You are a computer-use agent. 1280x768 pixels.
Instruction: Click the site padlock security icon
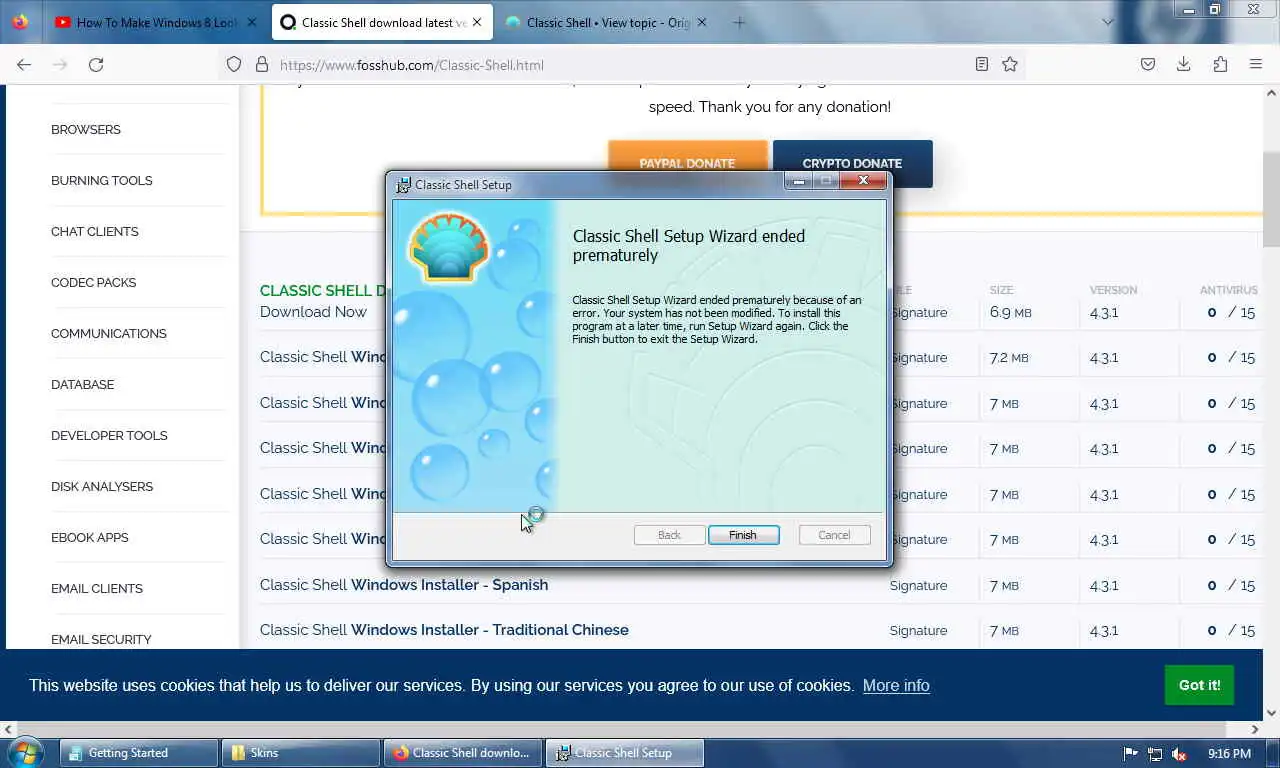(262, 64)
